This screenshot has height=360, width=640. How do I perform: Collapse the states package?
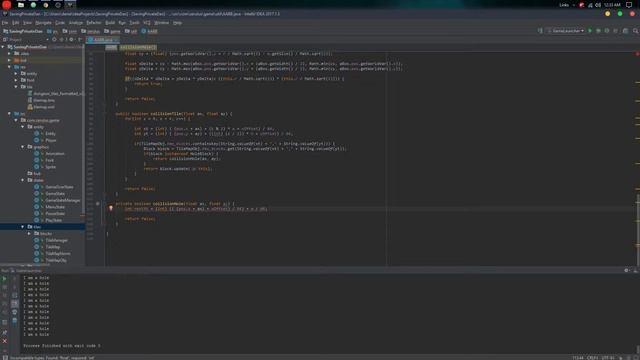coord(23,180)
